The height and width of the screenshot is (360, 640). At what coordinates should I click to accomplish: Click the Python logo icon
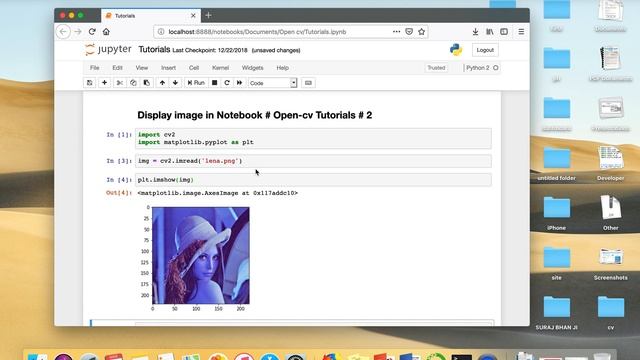[x=456, y=50]
